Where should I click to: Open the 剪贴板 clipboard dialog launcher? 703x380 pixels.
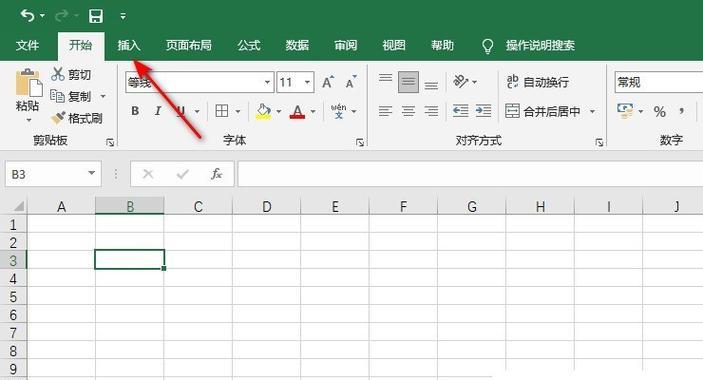point(110,142)
